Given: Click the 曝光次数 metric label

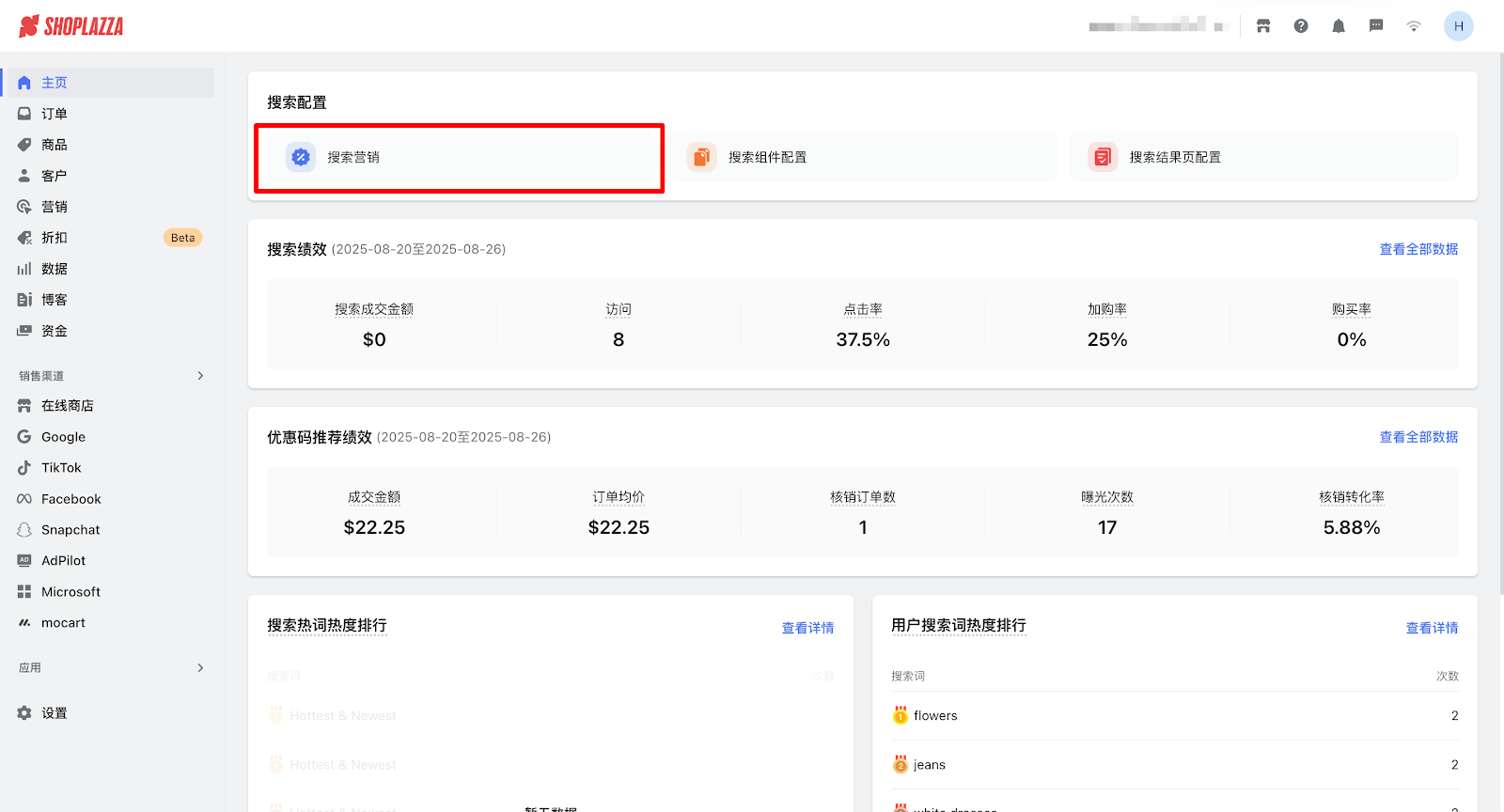Looking at the screenshot, I should click(1107, 497).
